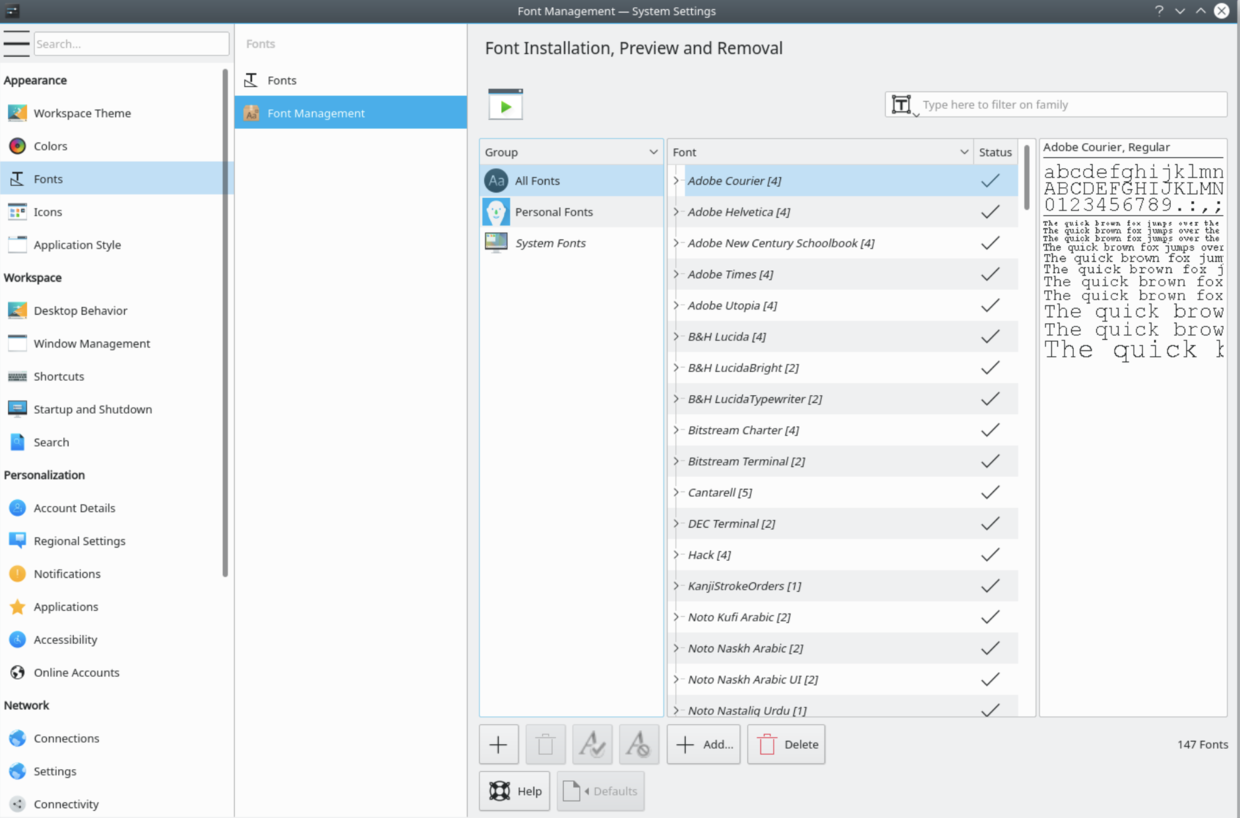This screenshot has height=818, width=1240.
Task: Select B&H LucidaTypewriter [2] row
Action: pyautogui.click(x=843, y=399)
